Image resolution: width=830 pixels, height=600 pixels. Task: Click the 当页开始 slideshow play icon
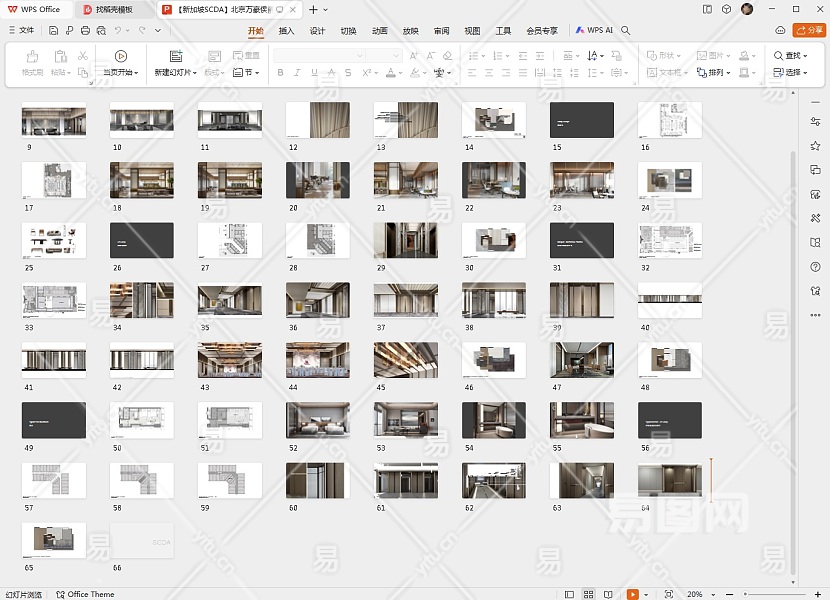pos(120,56)
